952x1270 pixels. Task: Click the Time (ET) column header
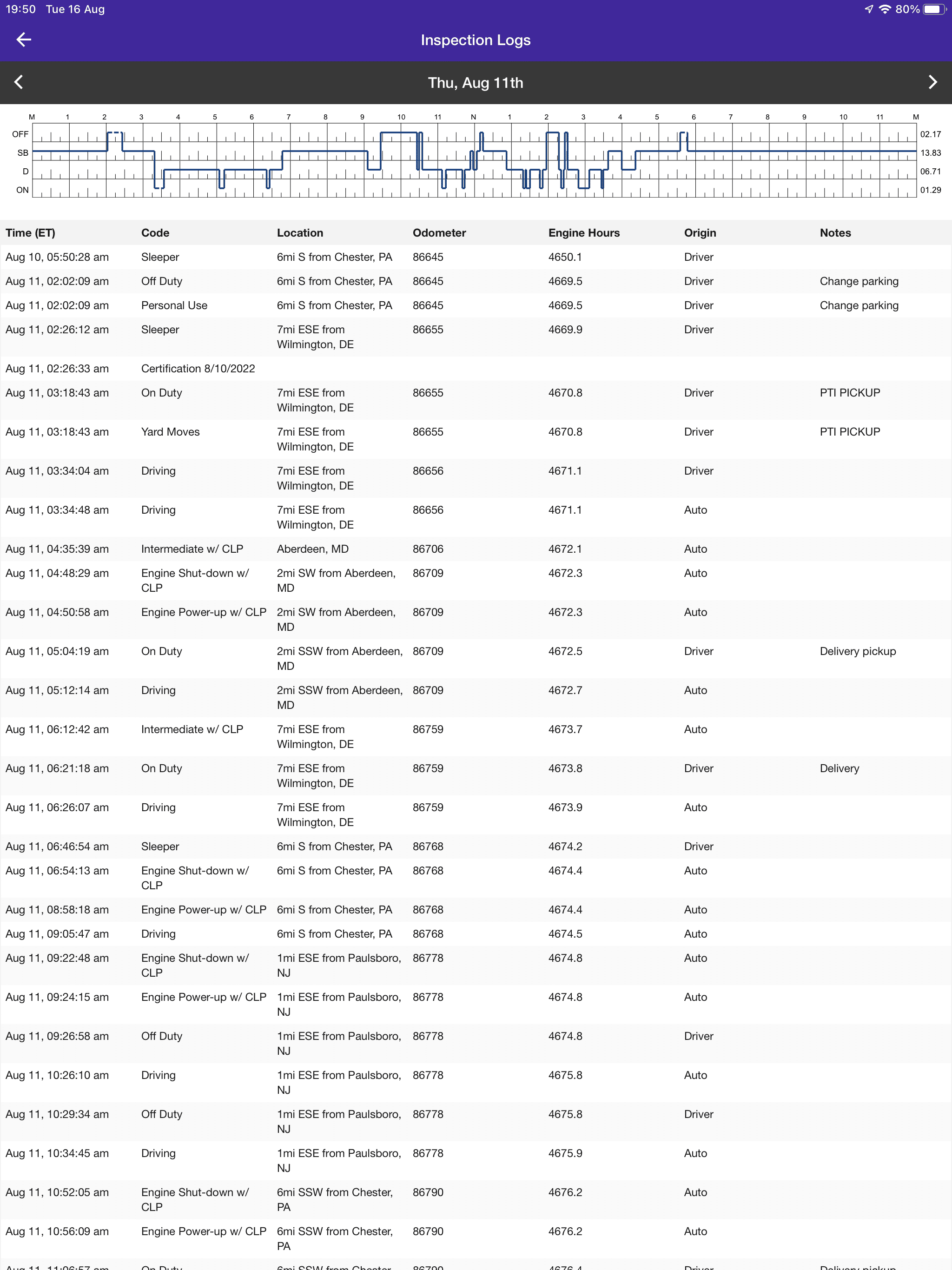coord(30,232)
